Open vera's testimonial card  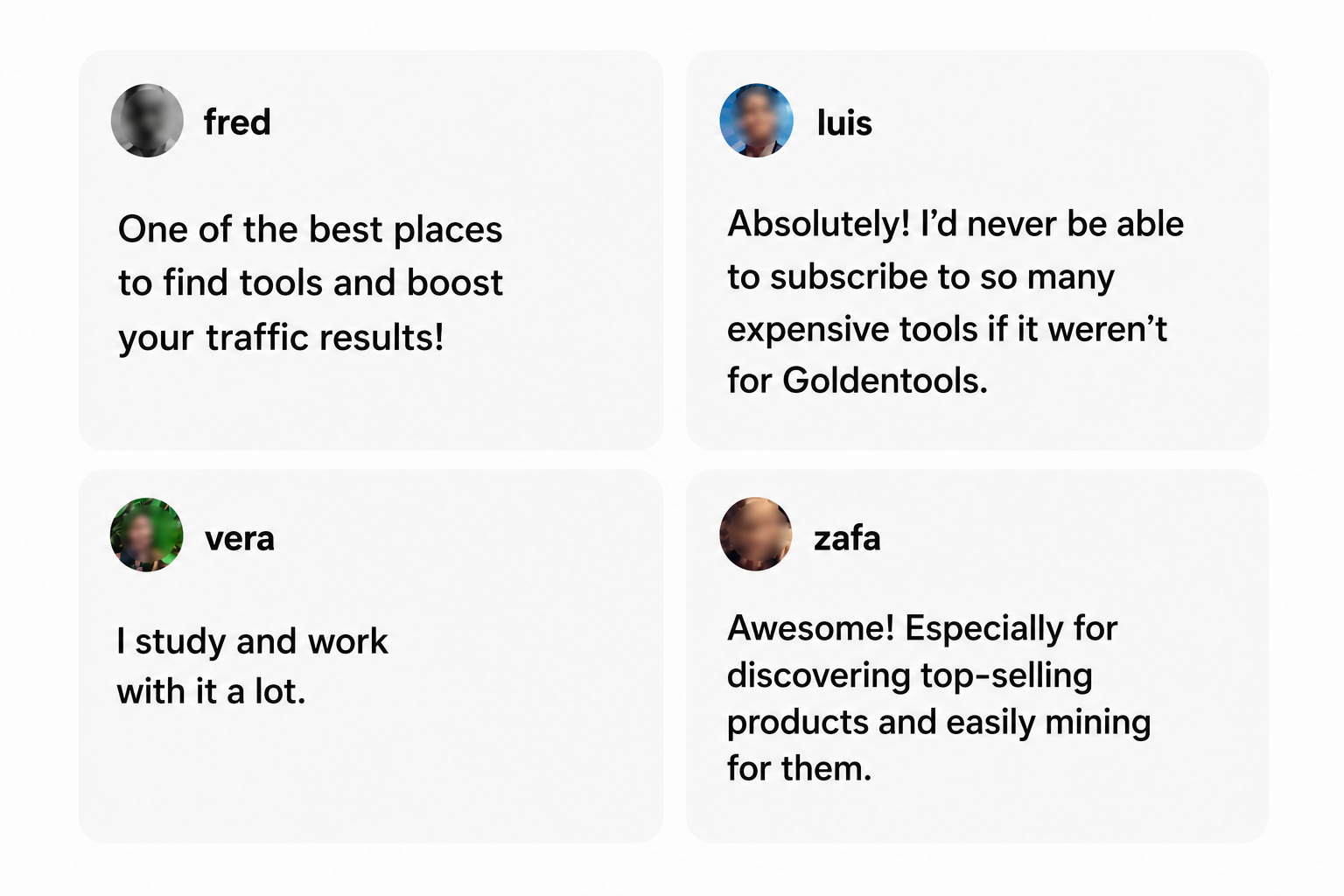point(371,656)
